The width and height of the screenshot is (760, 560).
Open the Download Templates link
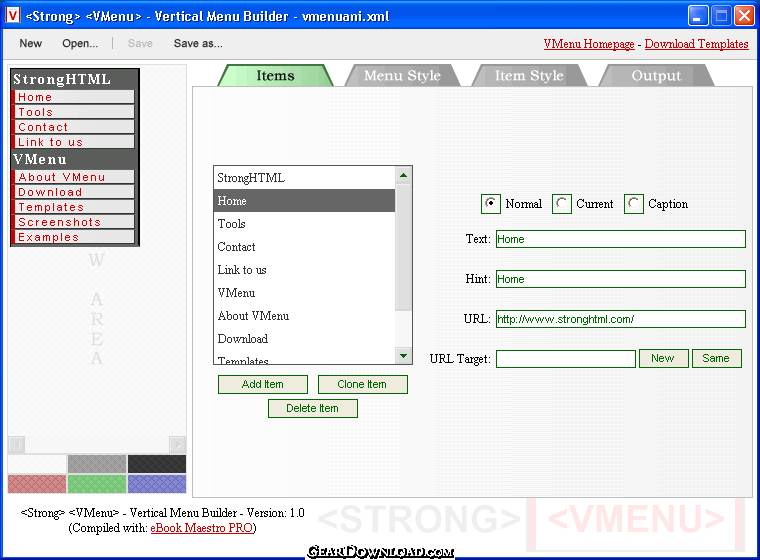point(696,44)
